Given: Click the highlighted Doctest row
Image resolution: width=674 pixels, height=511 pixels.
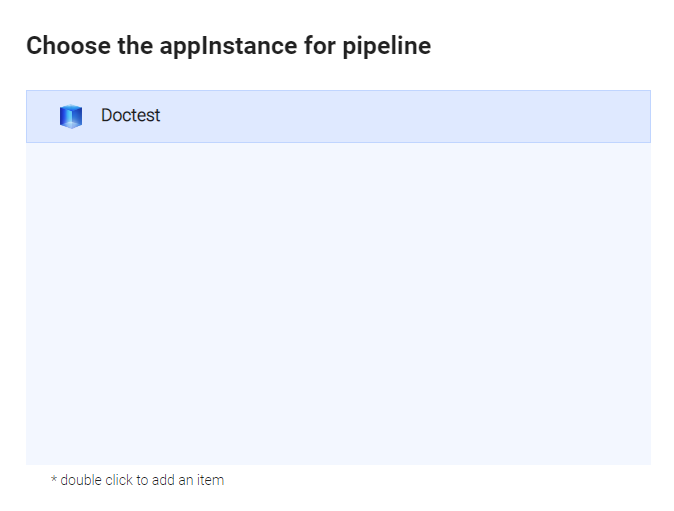Looking at the screenshot, I should click(x=338, y=116).
